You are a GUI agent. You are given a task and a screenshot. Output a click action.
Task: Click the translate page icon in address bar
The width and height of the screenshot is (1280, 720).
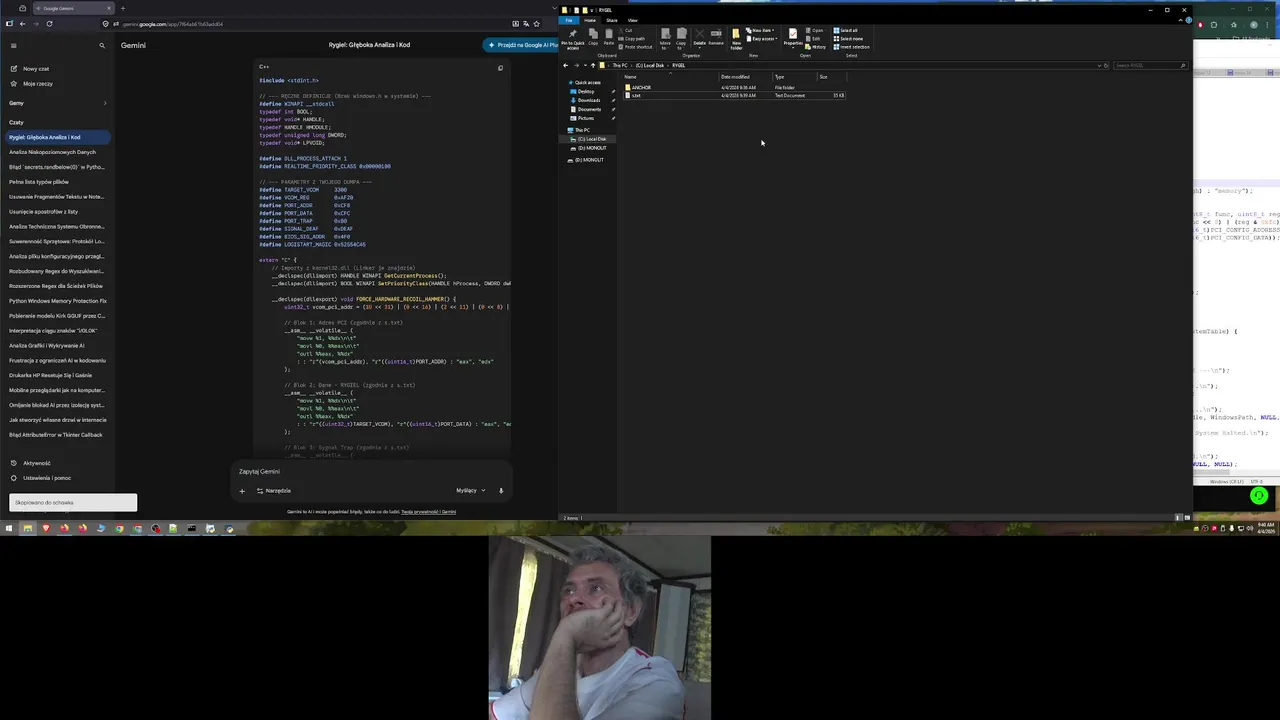tap(526, 23)
